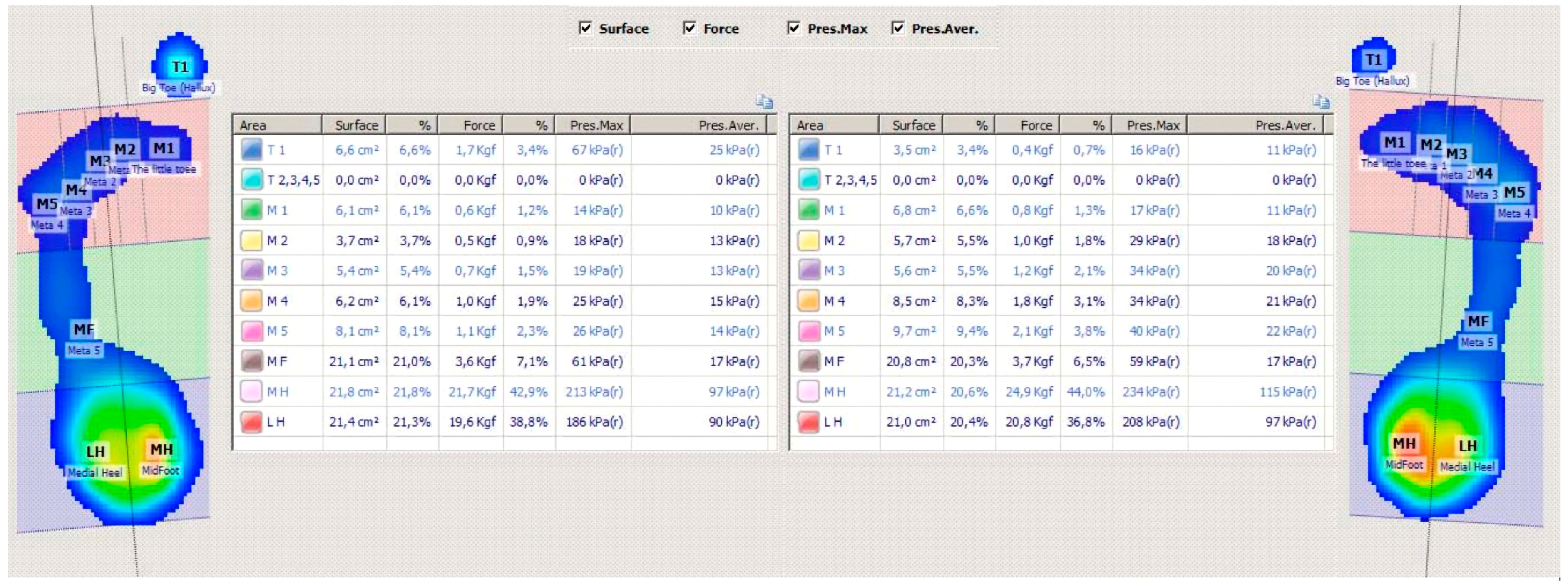This screenshot has width=1568, height=586.
Task: Click M1 green icon in right table
Action: click(x=808, y=210)
